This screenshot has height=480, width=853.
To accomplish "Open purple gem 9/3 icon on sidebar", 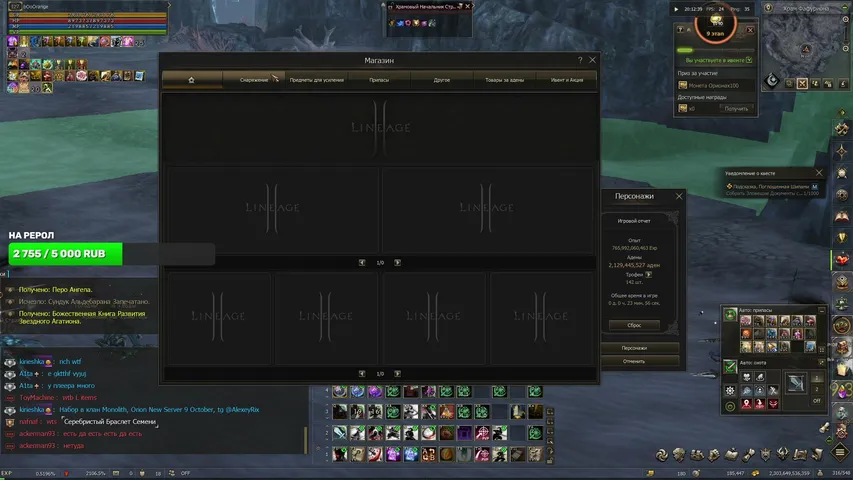I will click(842, 390).
